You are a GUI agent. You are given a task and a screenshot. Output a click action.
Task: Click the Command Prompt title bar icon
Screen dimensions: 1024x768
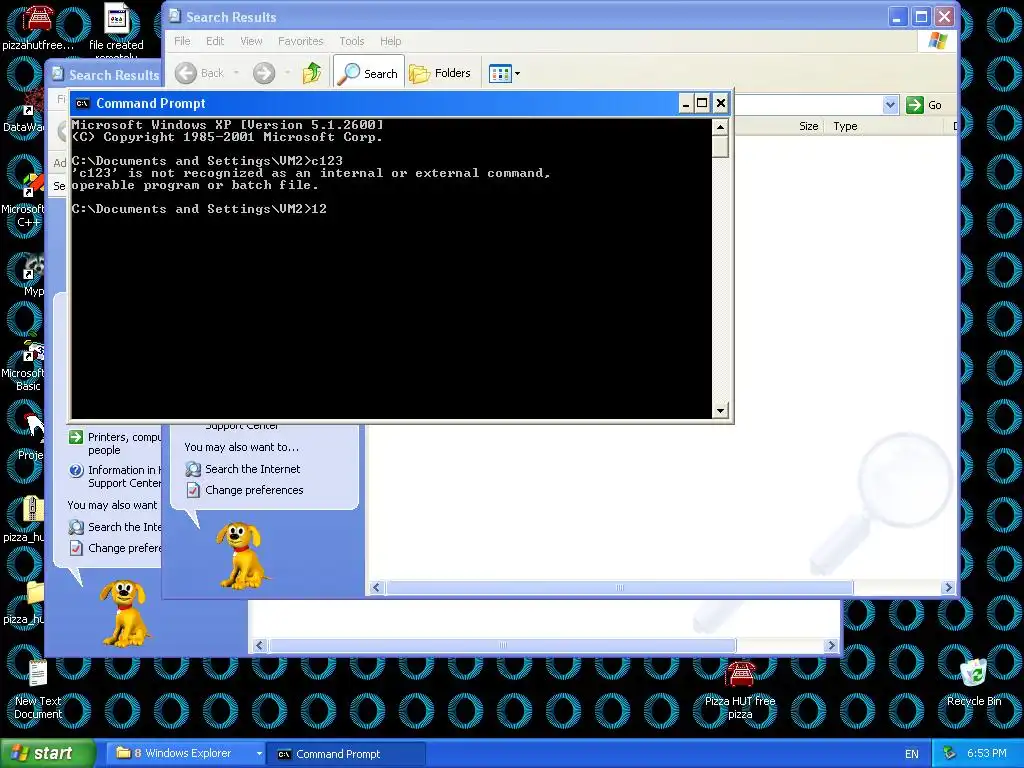pyautogui.click(x=82, y=103)
